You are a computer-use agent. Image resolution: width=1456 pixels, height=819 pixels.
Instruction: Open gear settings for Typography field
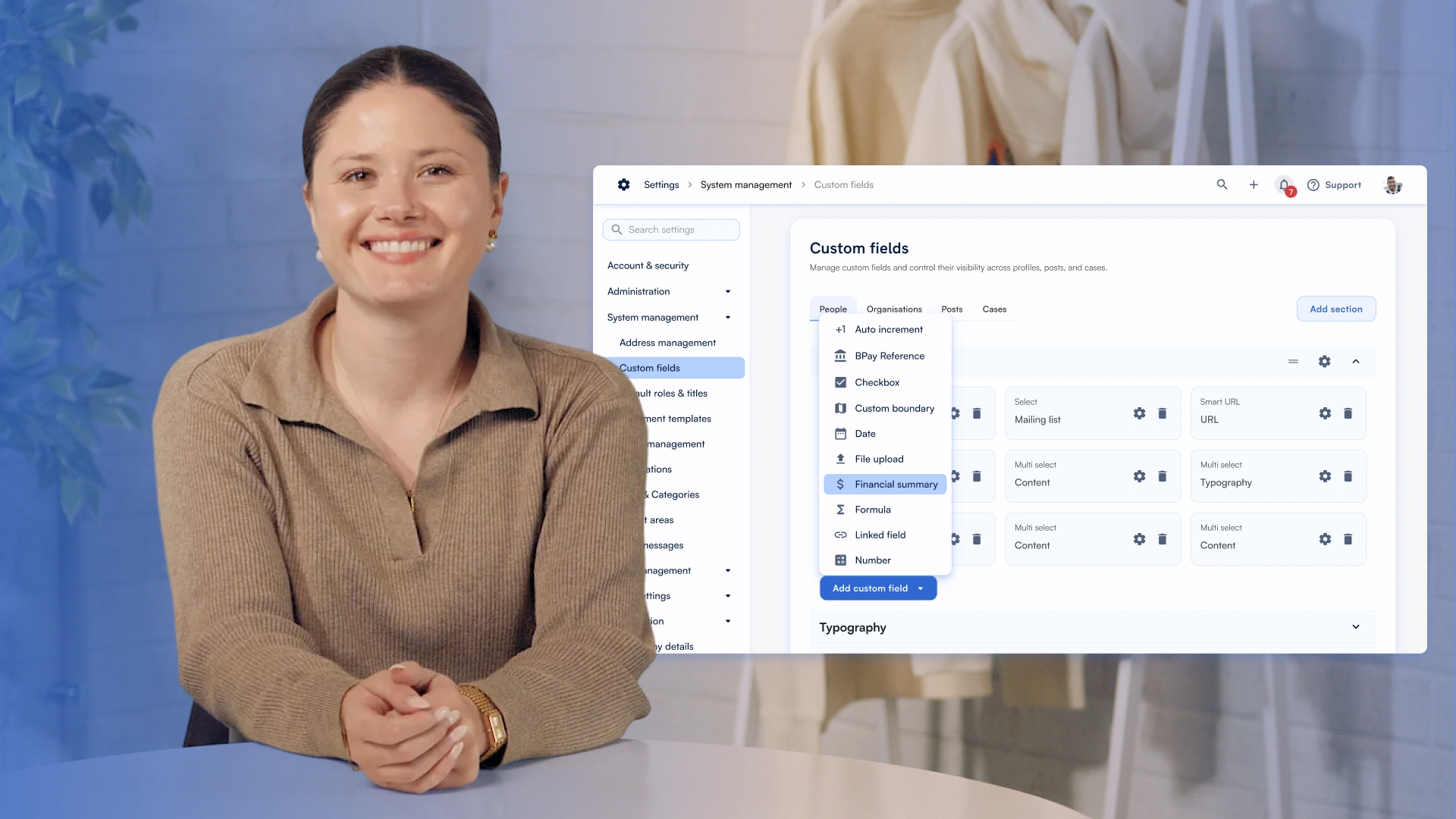click(x=1324, y=476)
